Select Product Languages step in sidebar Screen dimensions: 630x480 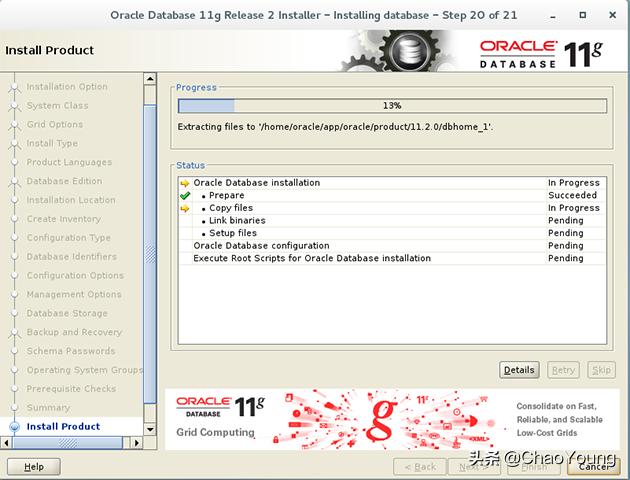tap(69, 162)
